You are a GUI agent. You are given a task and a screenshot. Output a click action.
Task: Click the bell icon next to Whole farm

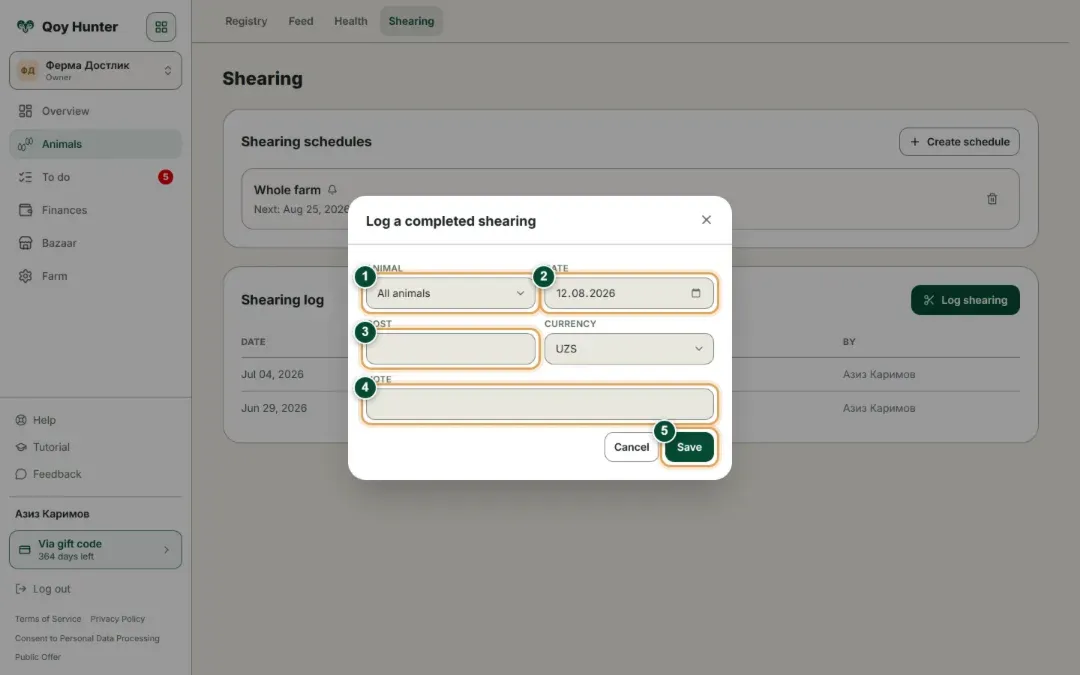tap(332, 189)
